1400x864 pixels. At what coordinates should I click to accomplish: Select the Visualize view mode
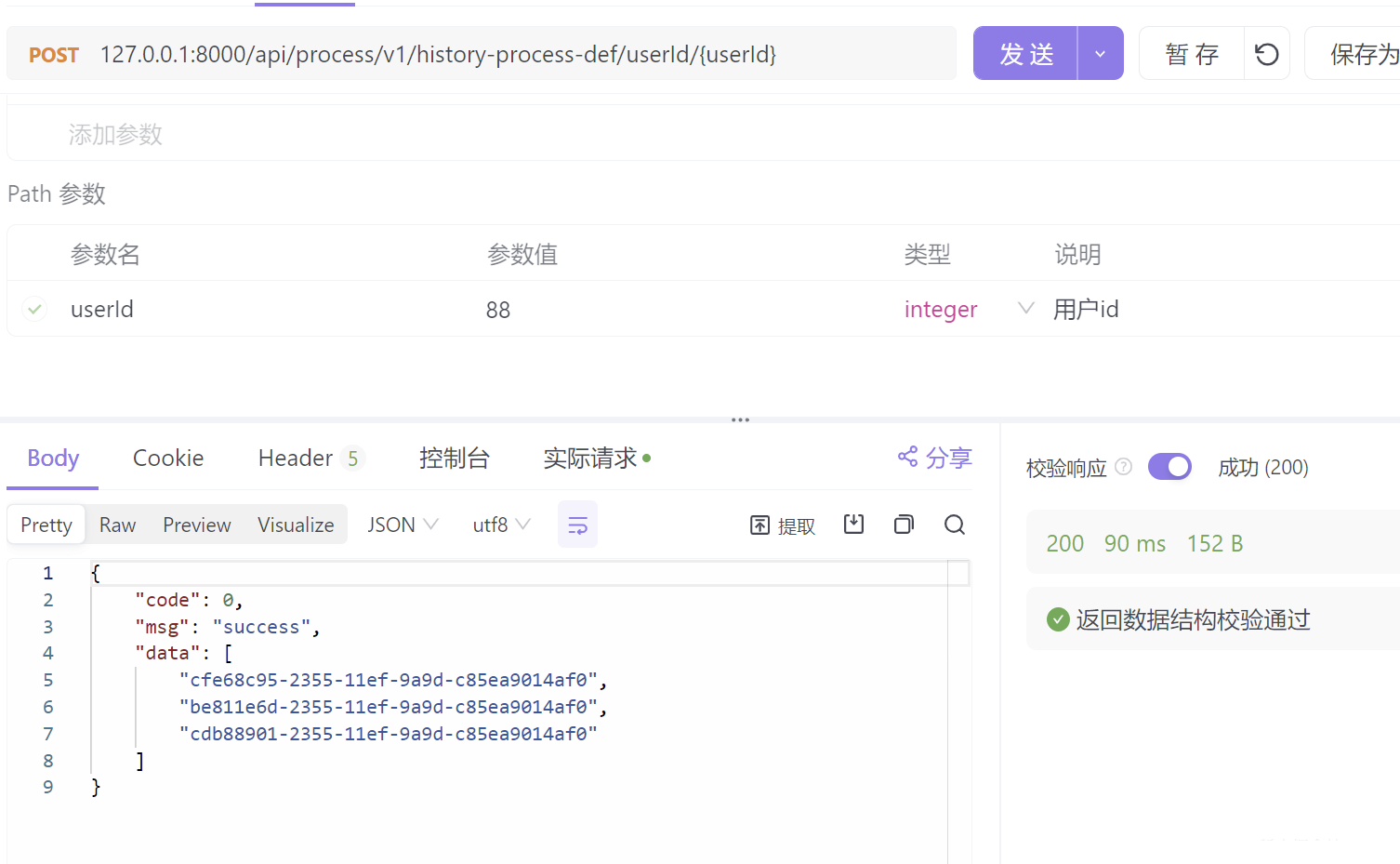click(x=296, y=525)
